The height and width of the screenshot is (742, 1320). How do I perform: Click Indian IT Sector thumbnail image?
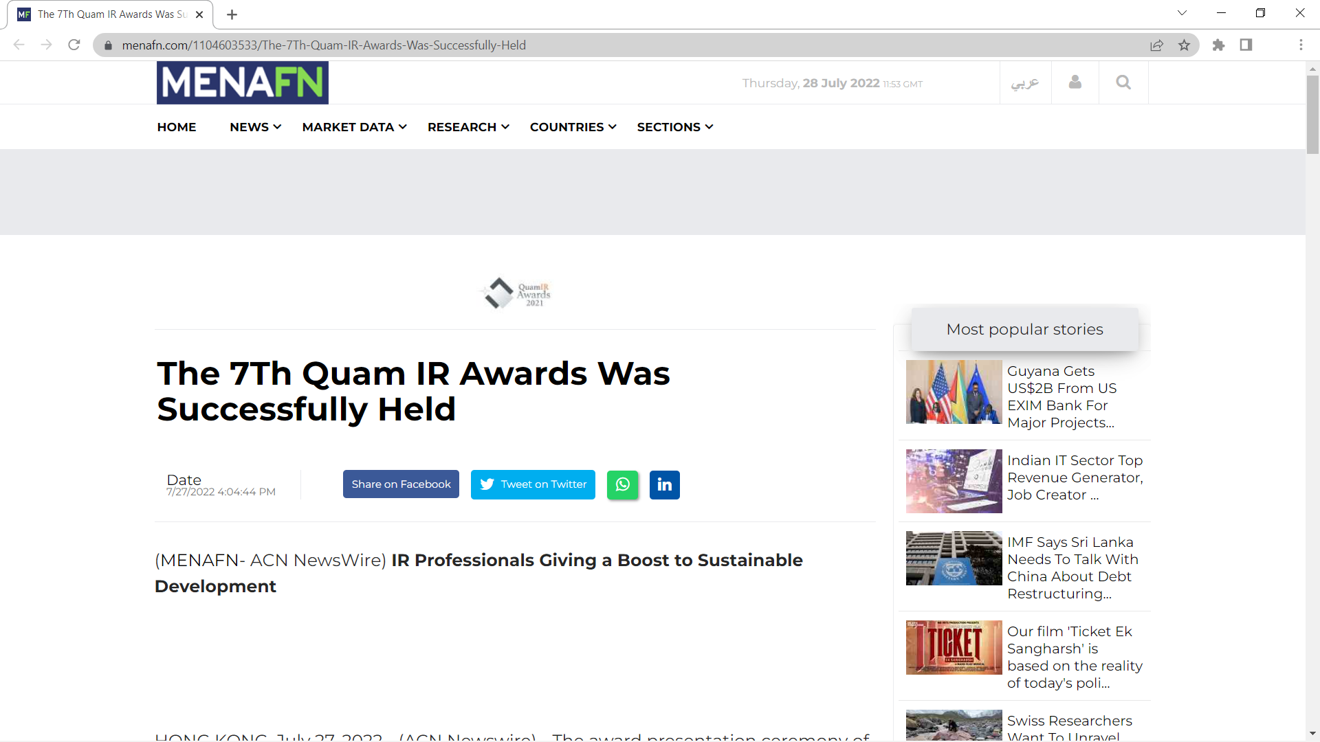[954, 481]
